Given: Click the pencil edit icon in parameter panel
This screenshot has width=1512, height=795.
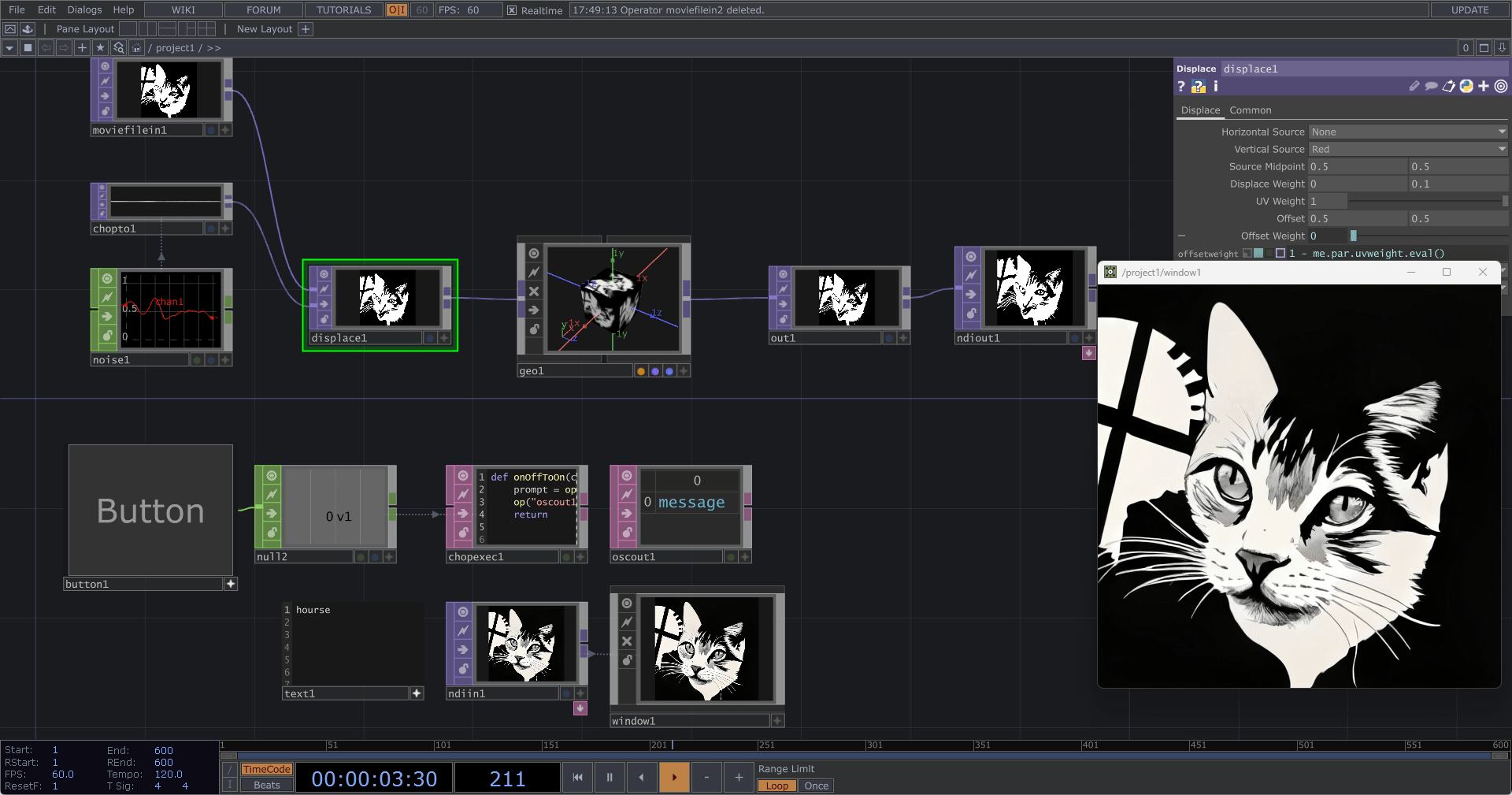Looking at the screenshot, I should click(x=1414, y=87).
